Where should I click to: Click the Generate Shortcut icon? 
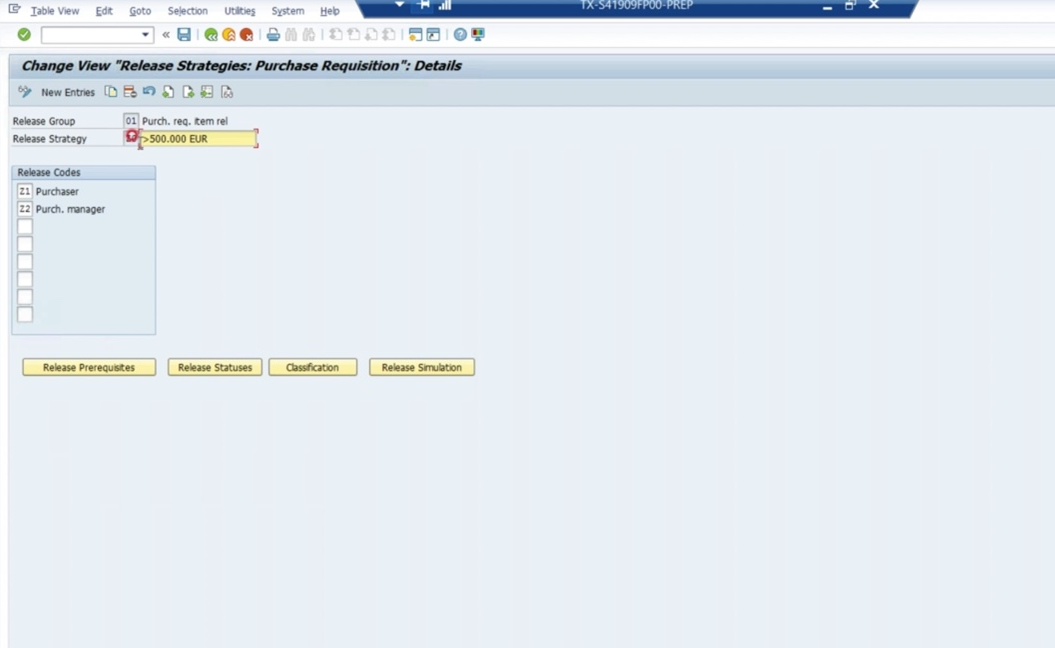pyautogui.click(x=433, y=34)
